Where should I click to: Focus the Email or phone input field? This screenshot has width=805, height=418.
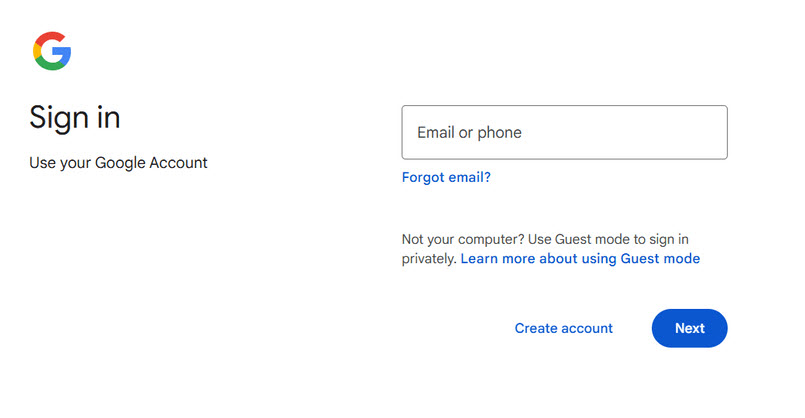(x=564, y=132)
